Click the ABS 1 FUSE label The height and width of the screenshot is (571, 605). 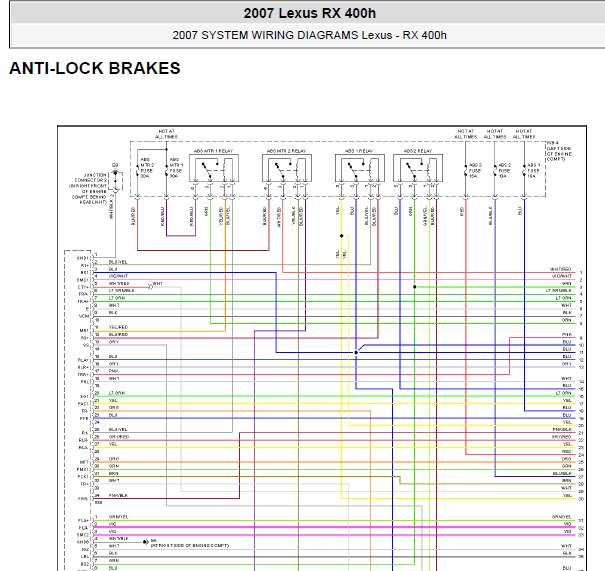(534, 170)
